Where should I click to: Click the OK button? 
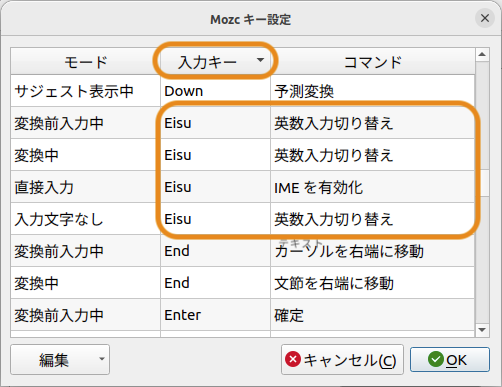click(450, 360)
